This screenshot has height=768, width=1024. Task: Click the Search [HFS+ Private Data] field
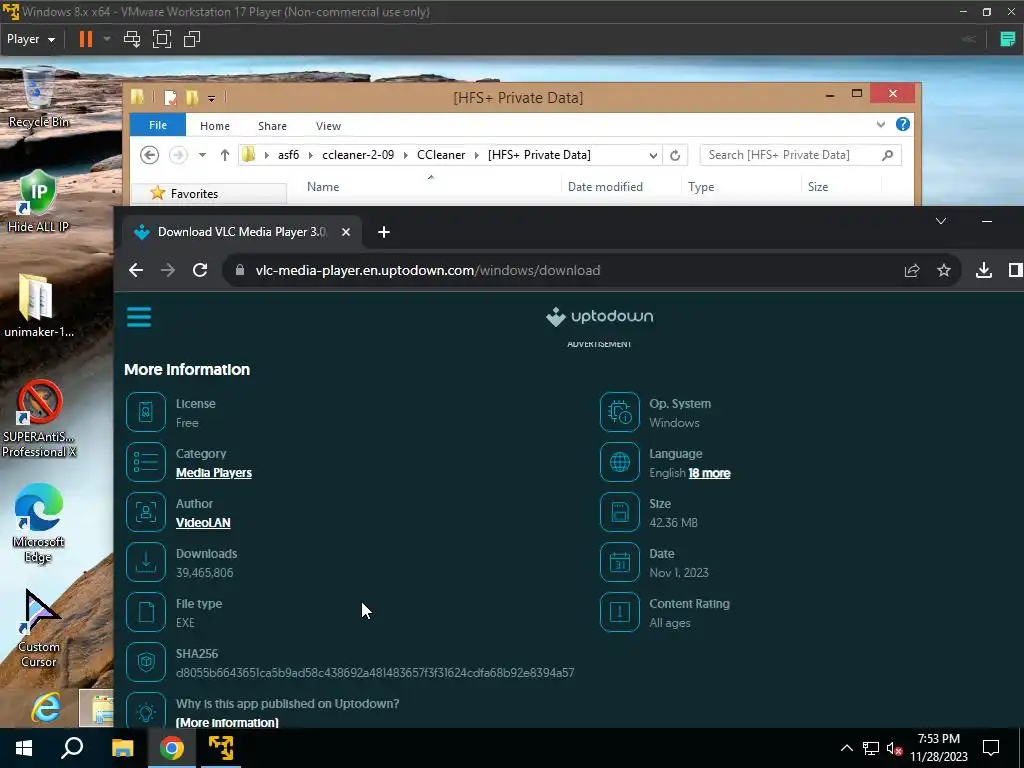pos(800,155)
